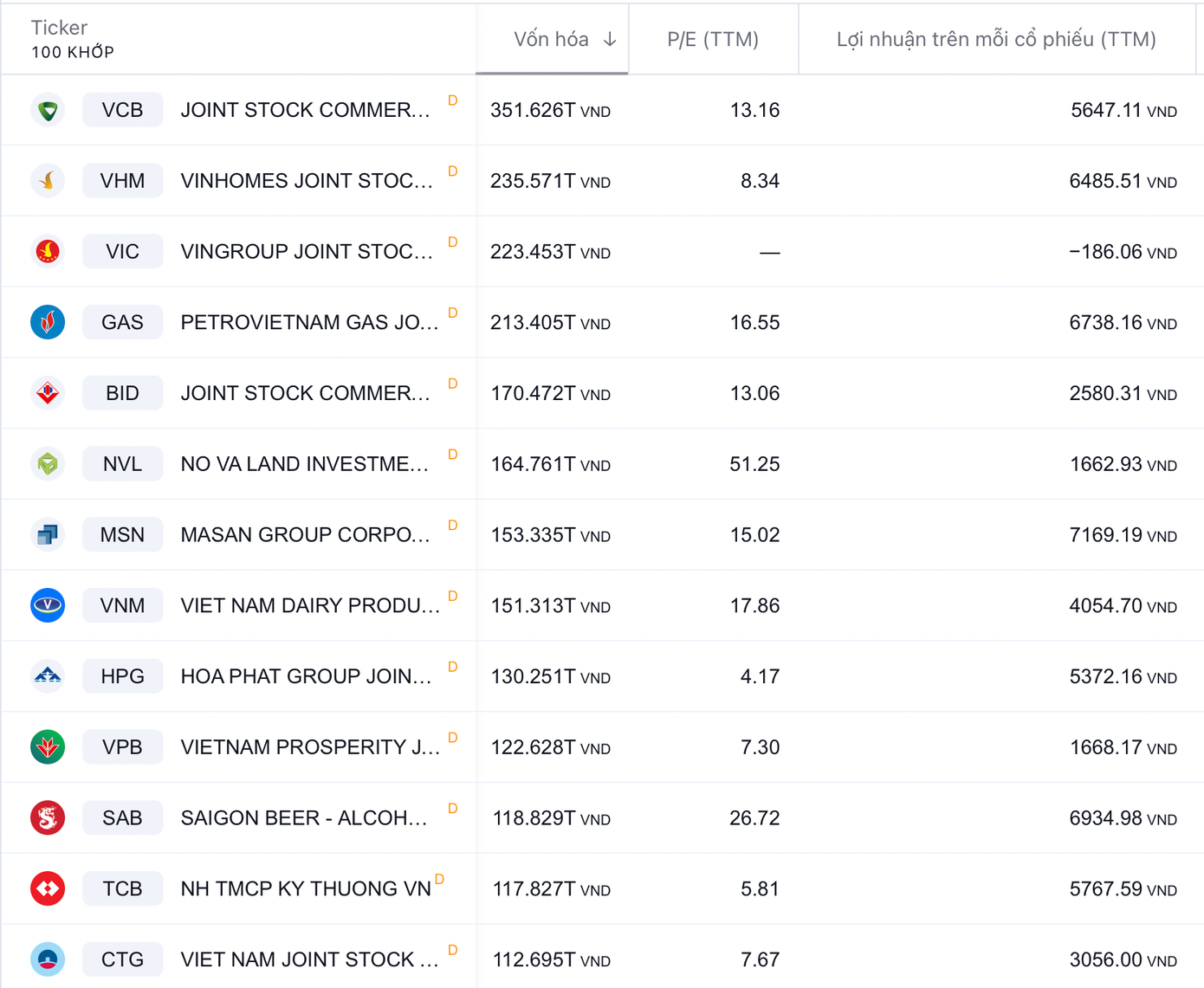
Task: Select the Hoa Phat HPG logo
Action: [x=48, y=676]
